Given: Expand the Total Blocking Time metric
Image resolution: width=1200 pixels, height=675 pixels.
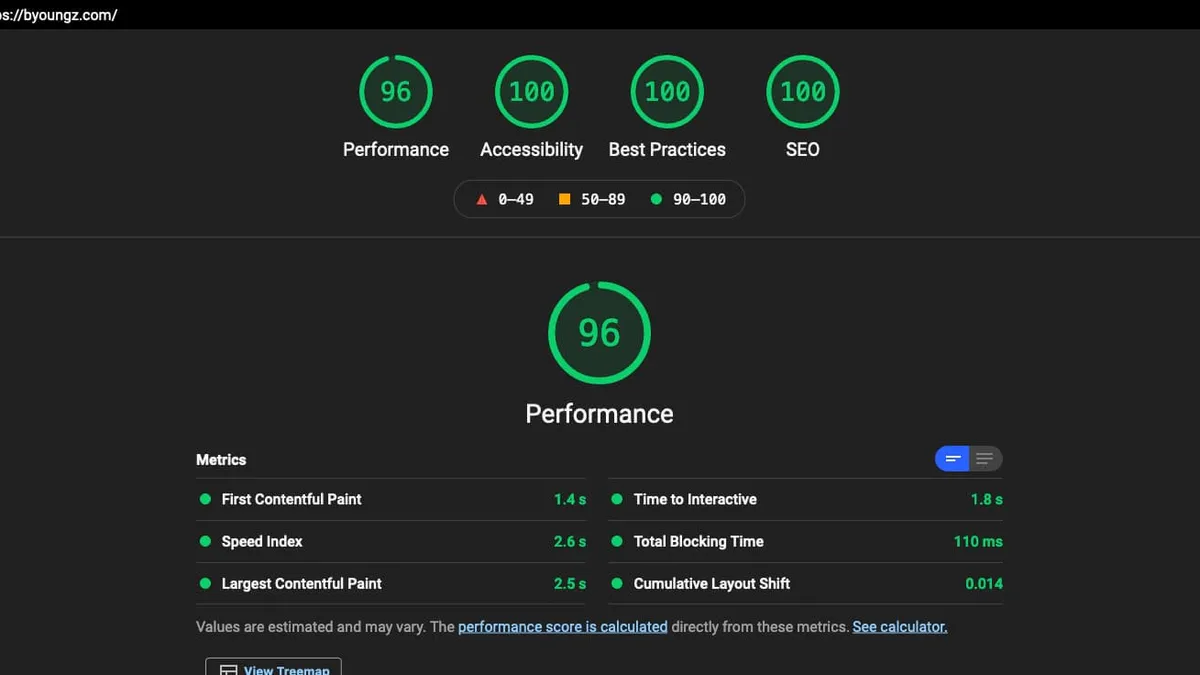Looking at the screenshot, I should tap(806, 541).
